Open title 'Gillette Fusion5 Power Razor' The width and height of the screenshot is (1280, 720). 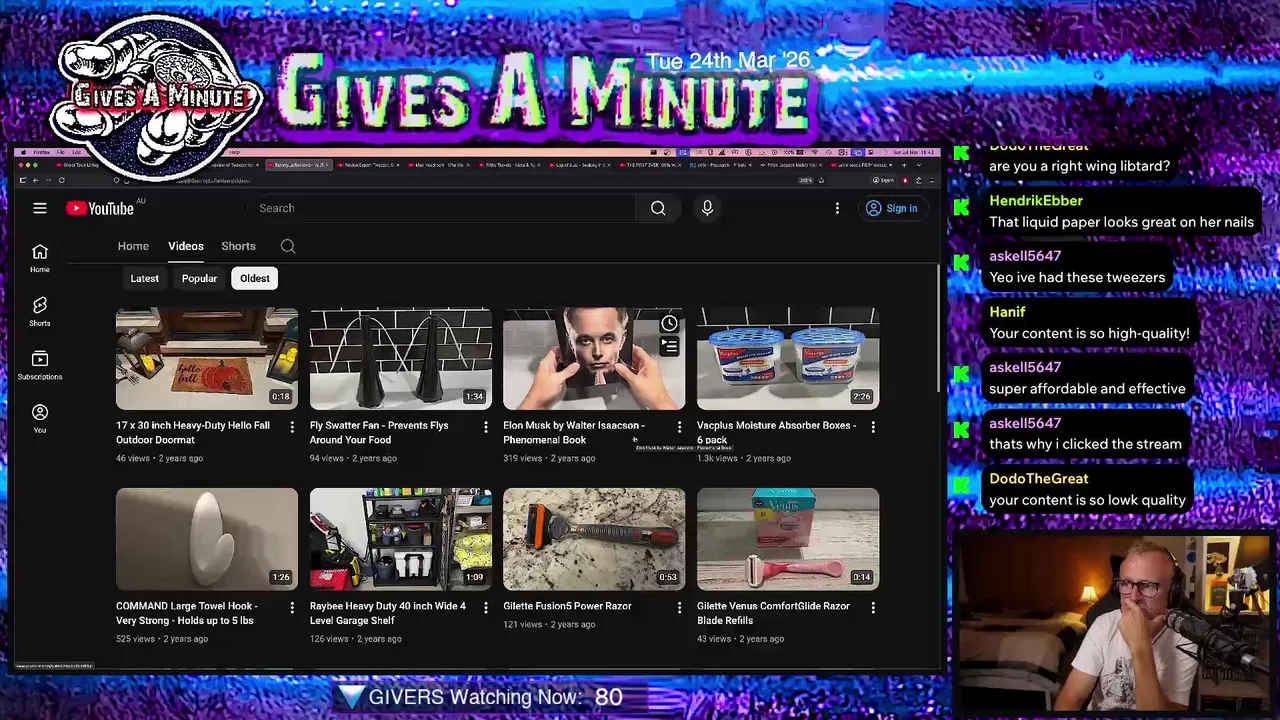(x=567, y=606)
